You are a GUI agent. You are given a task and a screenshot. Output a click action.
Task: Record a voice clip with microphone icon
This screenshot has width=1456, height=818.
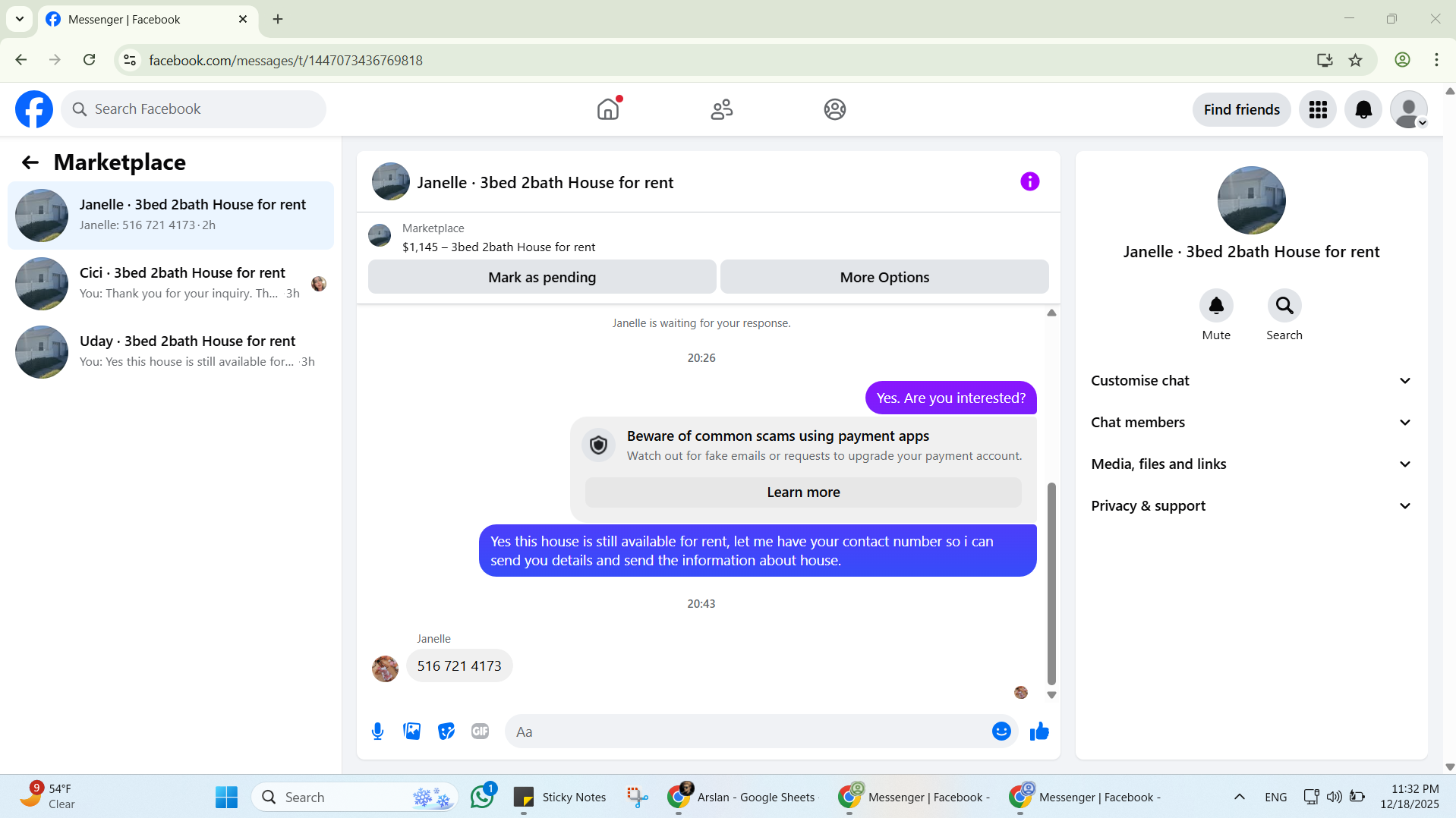(x=377, y=731)
